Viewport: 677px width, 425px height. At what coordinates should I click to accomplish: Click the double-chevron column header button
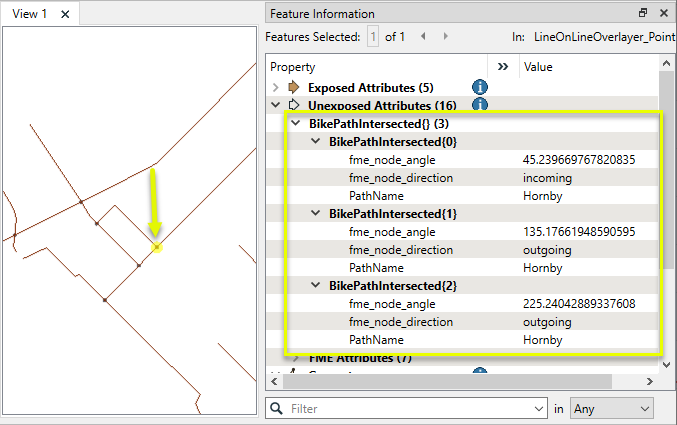point(503,67)
